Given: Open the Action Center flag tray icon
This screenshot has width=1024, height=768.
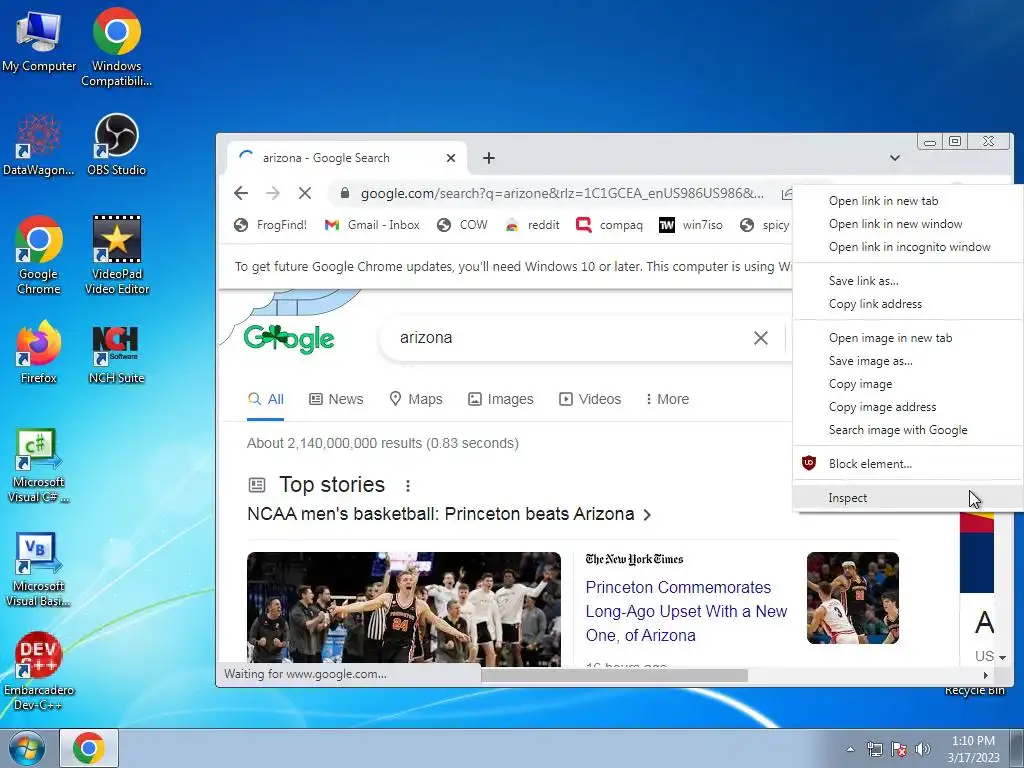Looking at the screenshot, I should [899, 749].
